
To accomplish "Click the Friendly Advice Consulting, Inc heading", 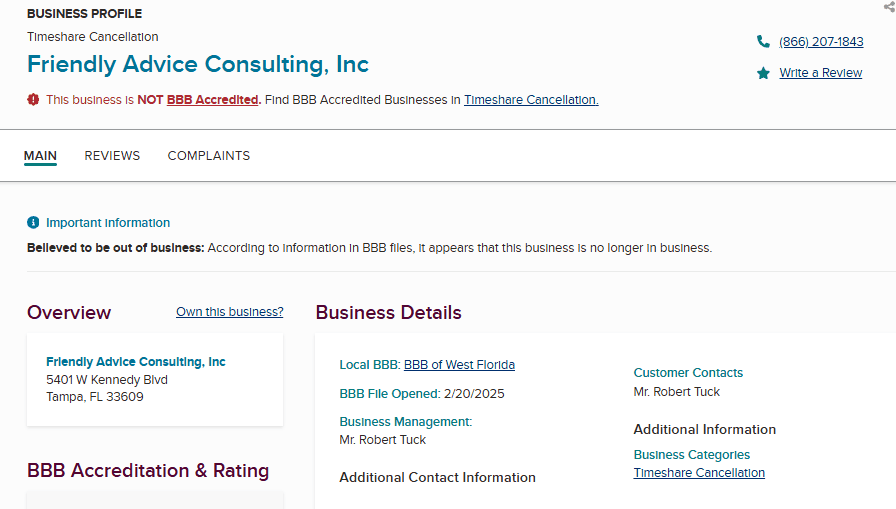I will point(198,65).
